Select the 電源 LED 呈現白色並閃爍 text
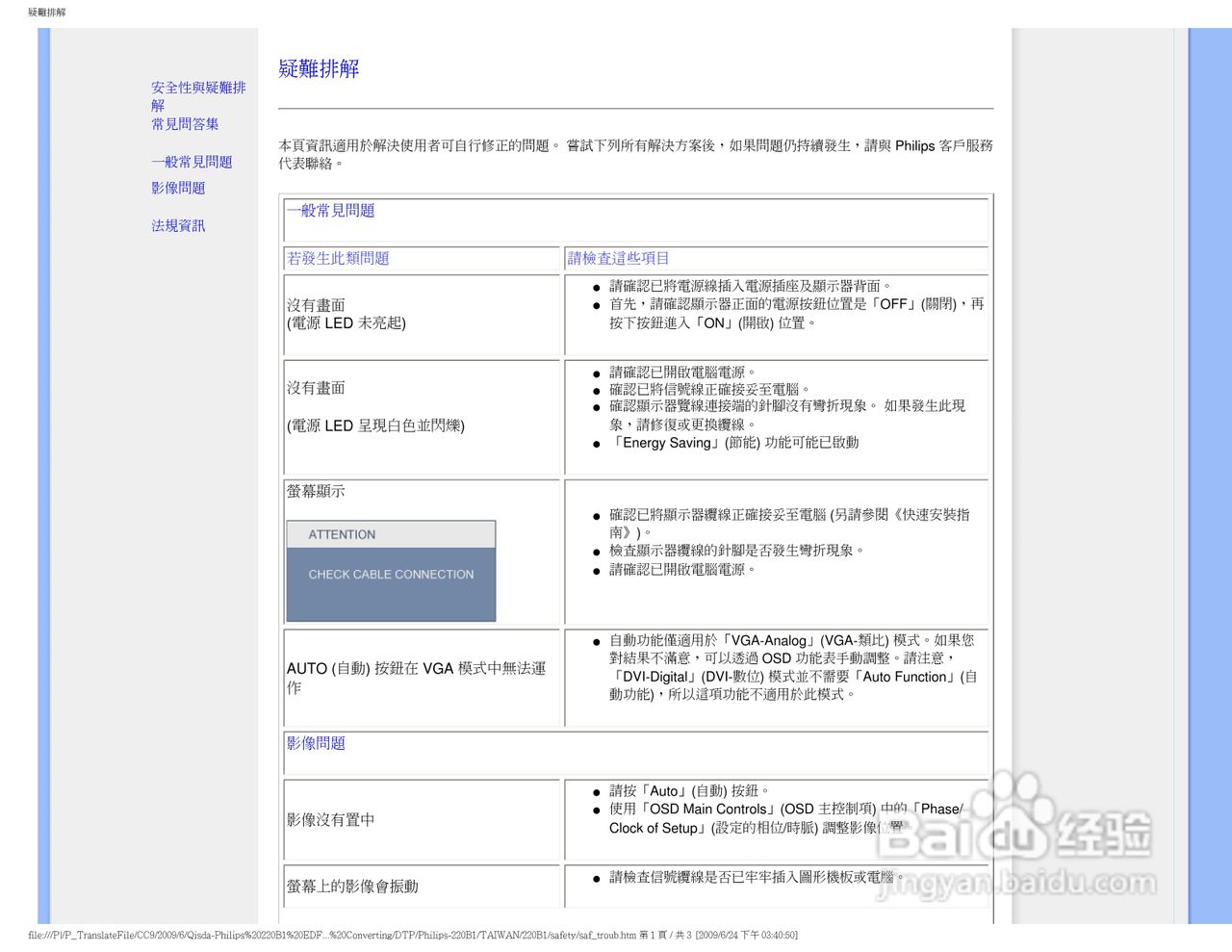 tap(375, 425)
